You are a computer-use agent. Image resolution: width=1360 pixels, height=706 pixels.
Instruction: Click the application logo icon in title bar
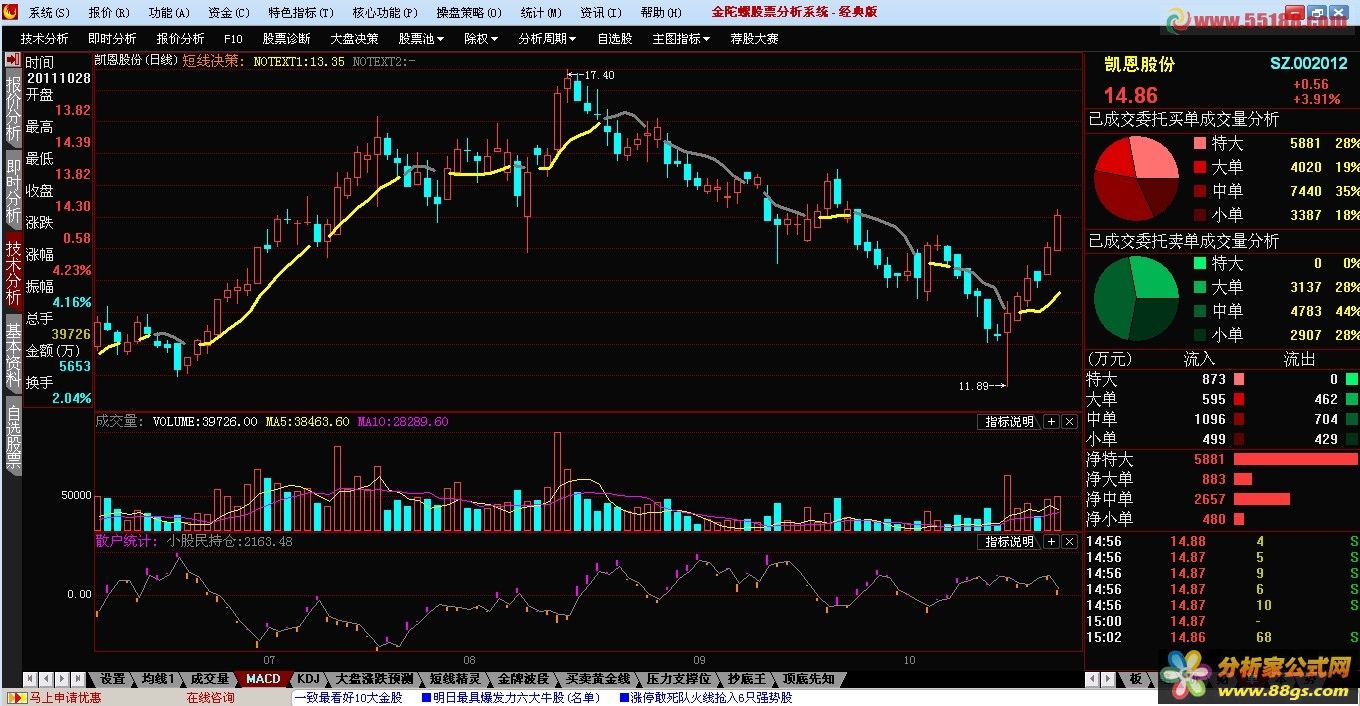tap(11, 12)
